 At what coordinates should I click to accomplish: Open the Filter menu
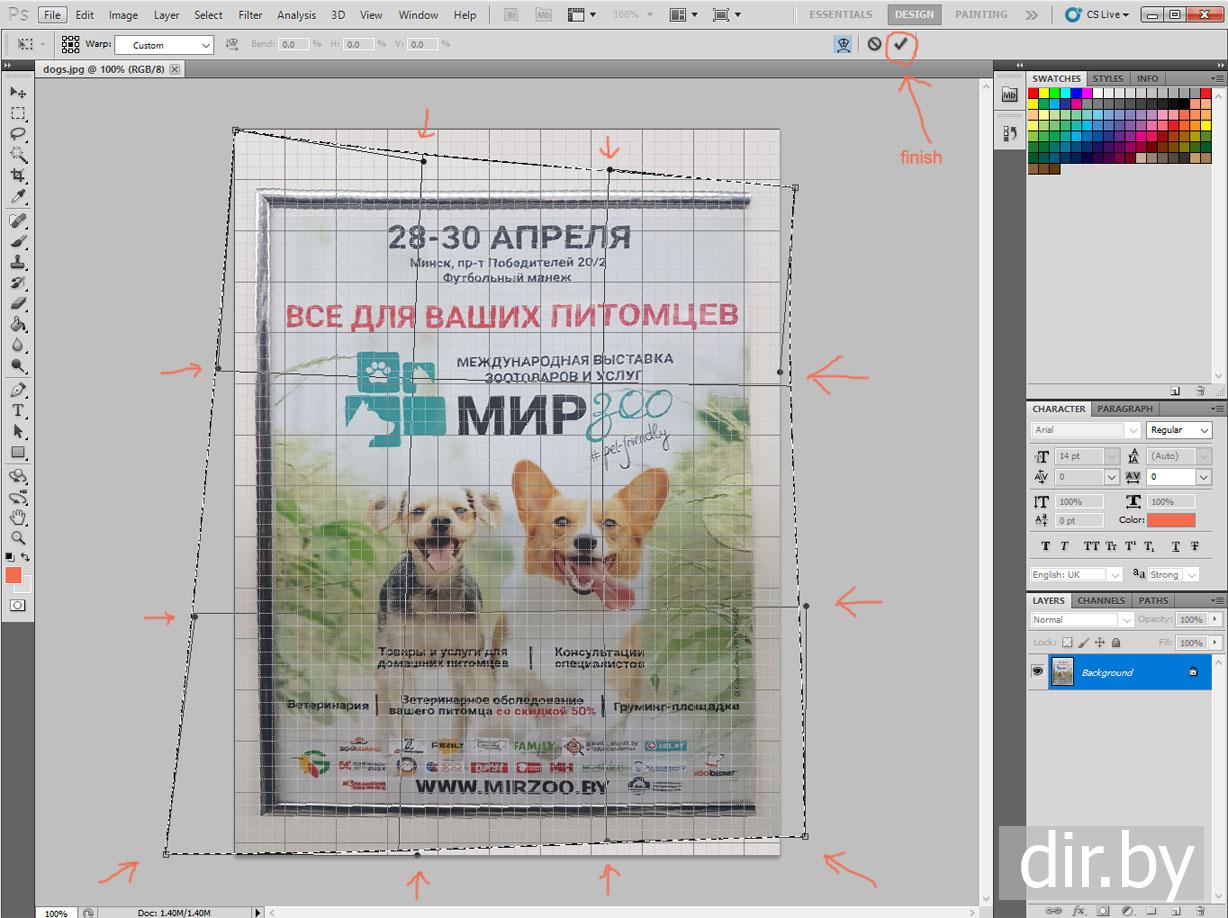click(x=250, y=15)
